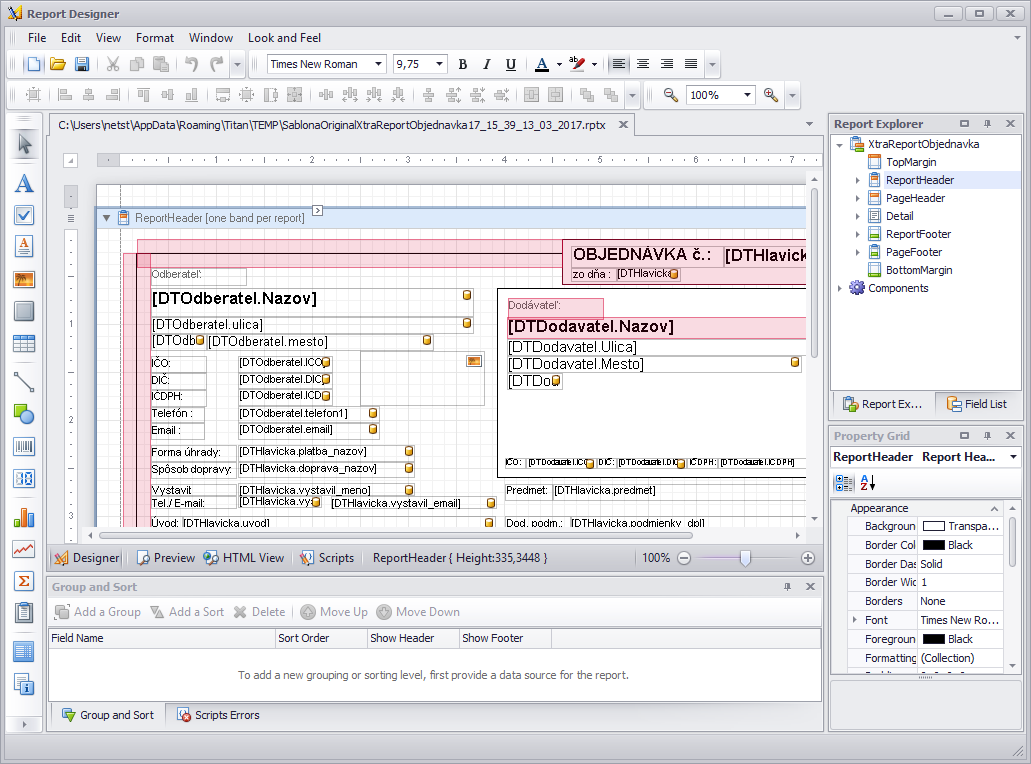1031x764 pixels.
Task: Click the Save file icon
Action: (82, 64)
